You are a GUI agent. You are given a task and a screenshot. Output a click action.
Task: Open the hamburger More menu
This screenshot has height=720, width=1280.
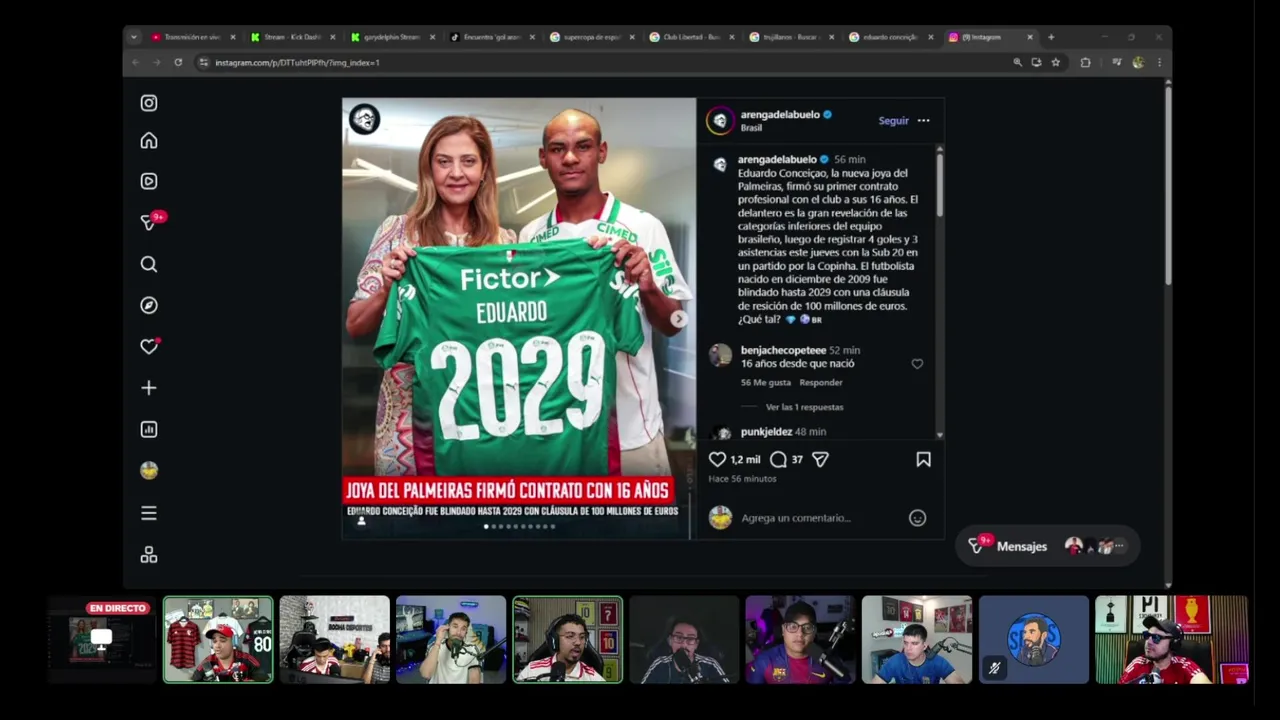point(149,513)
